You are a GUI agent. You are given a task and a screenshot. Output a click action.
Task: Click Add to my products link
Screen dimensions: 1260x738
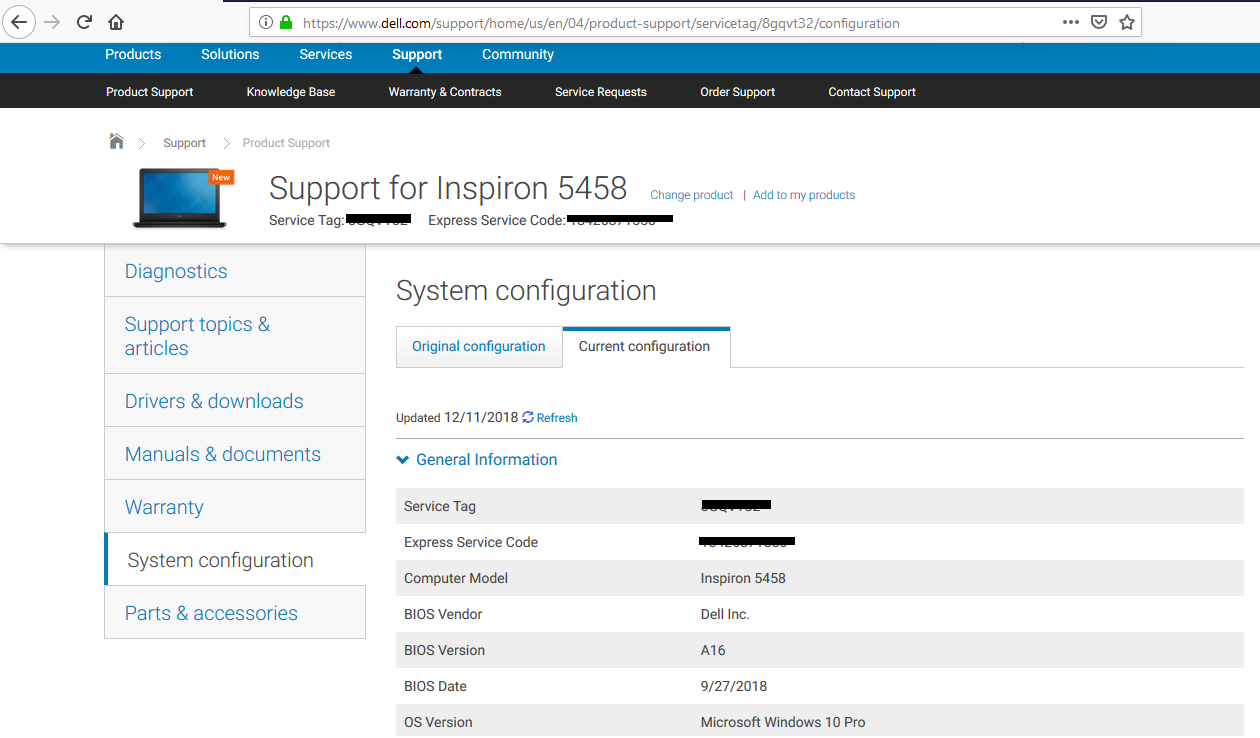[804, 195]
